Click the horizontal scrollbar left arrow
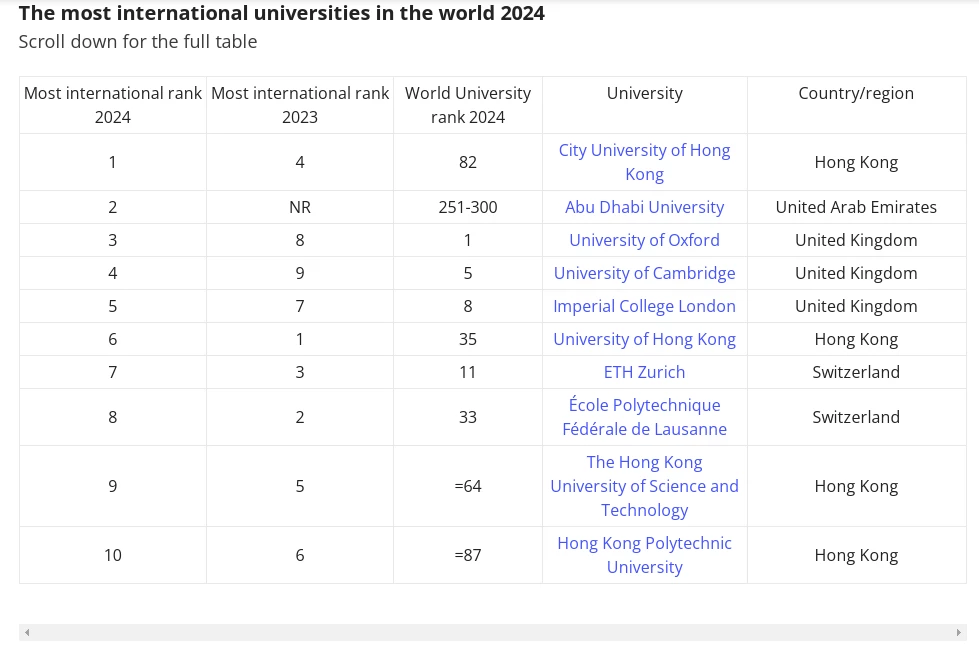 click(27, 633)
